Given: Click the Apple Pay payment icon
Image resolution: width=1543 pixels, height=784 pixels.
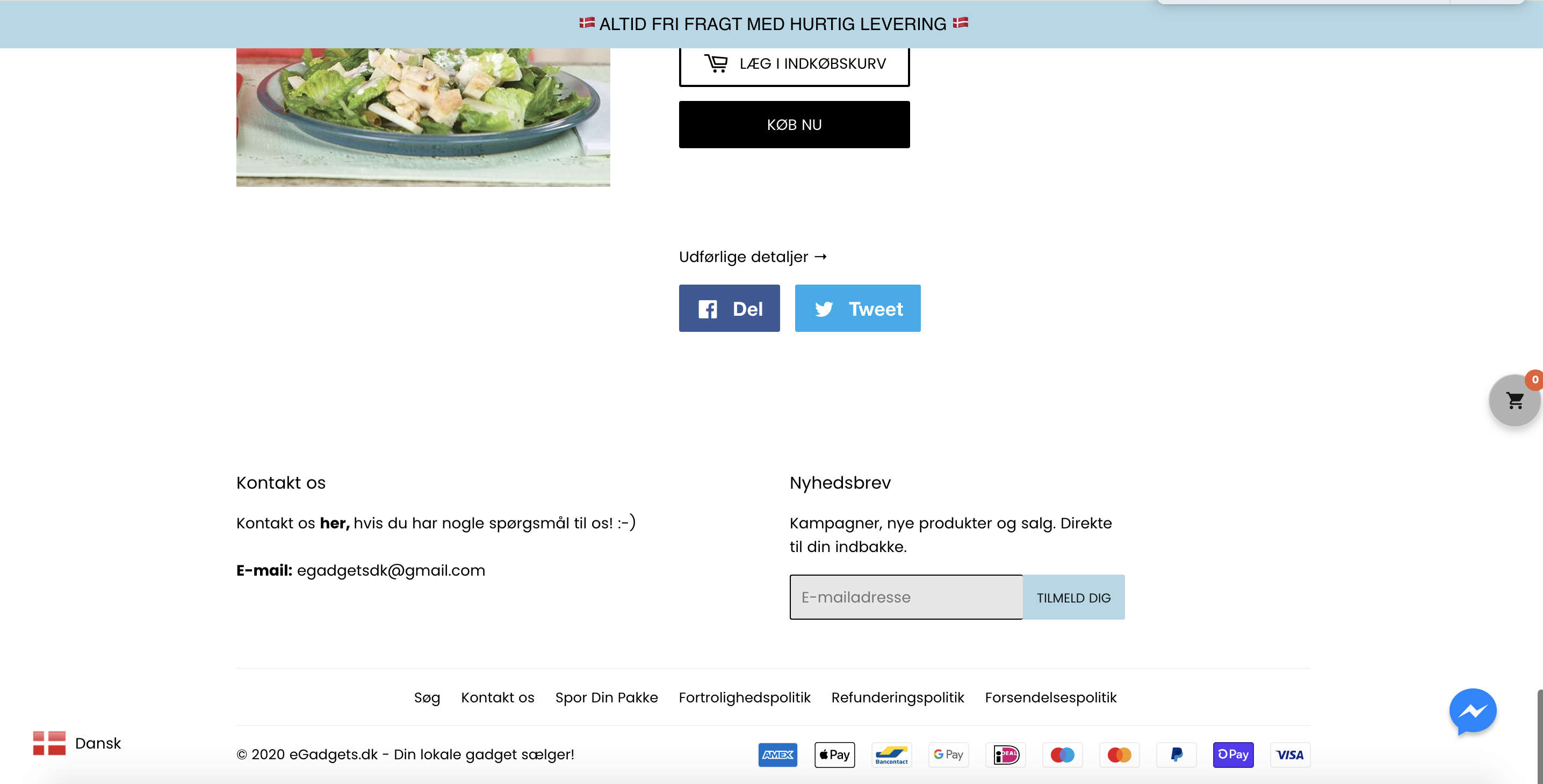Looking at the screenshot, I should pos(834,754).
